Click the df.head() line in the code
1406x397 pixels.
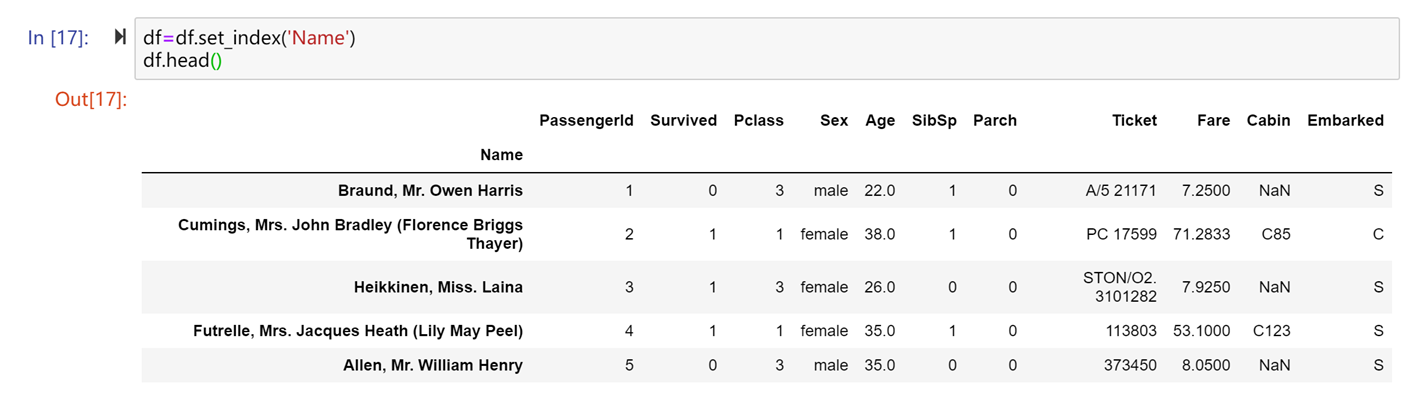(182, 60)
